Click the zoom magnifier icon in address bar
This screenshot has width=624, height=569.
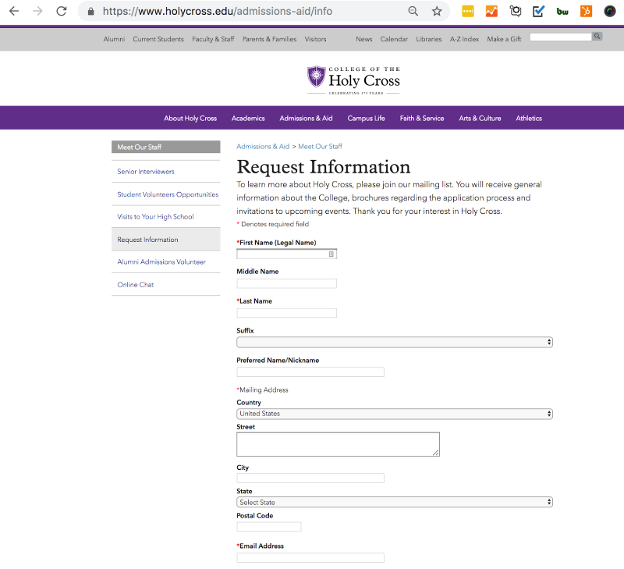(x=413, y=11)
